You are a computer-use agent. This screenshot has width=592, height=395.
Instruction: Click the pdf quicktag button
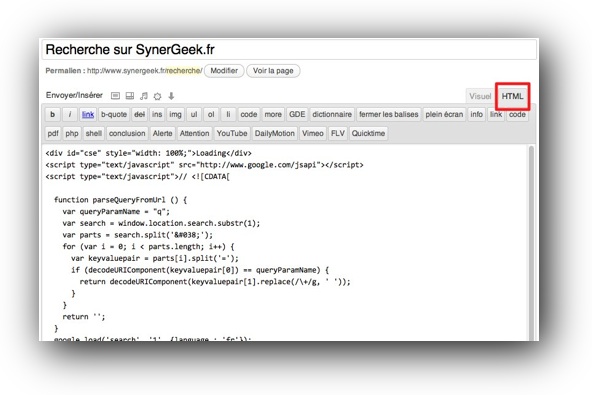pyautogui.click(x=53, y=133)
